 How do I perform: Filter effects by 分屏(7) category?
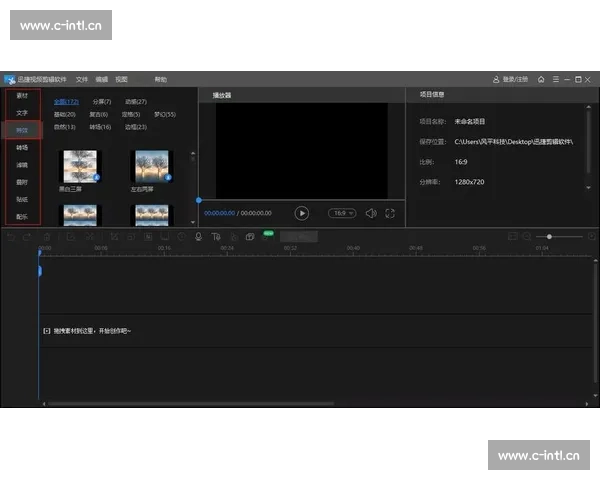pyautogui.click(x=102, y=101)
